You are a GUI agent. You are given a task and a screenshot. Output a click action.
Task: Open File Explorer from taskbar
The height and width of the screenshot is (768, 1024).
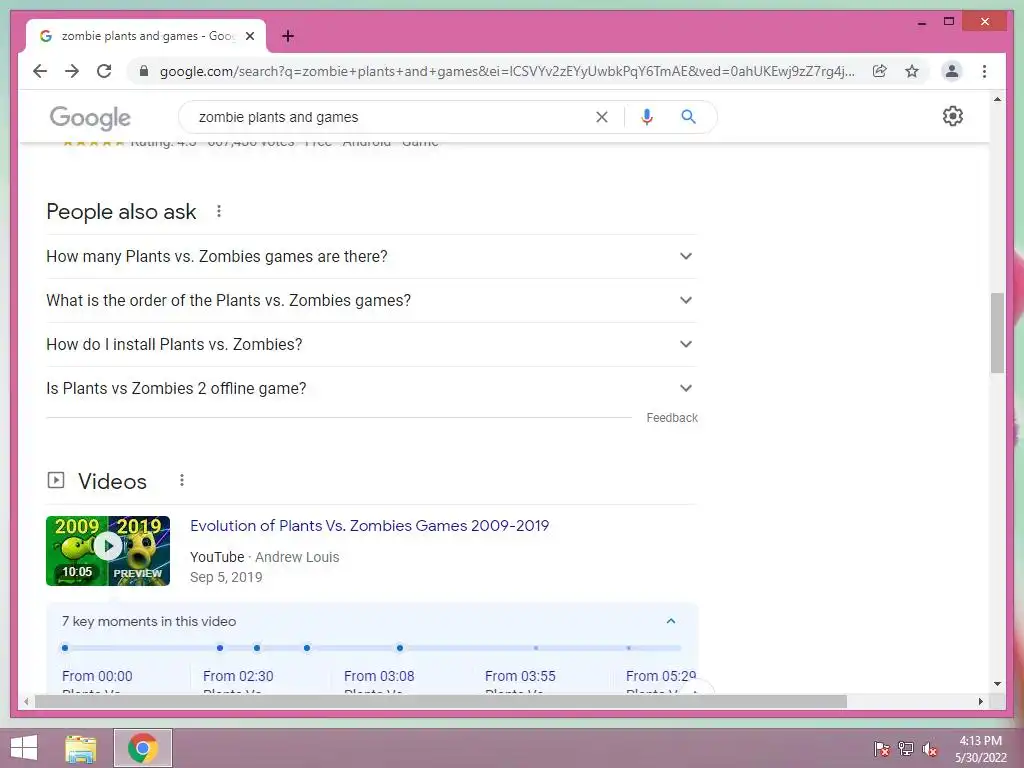[x=81, y=748]
